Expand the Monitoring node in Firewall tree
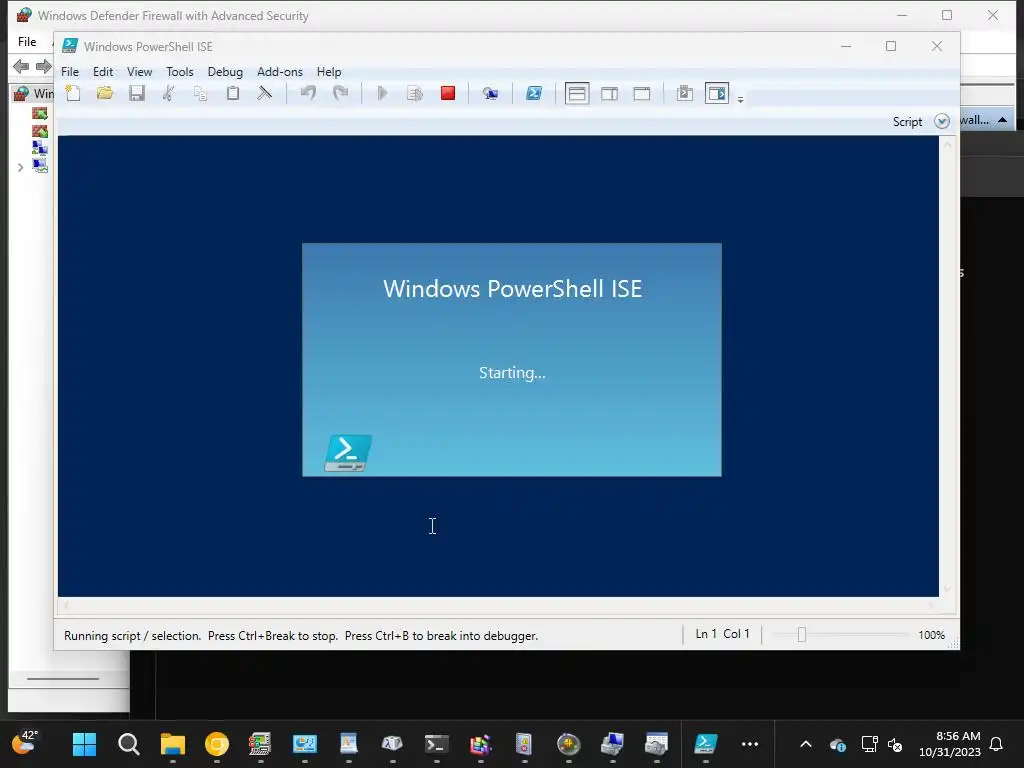 (20, 167)
